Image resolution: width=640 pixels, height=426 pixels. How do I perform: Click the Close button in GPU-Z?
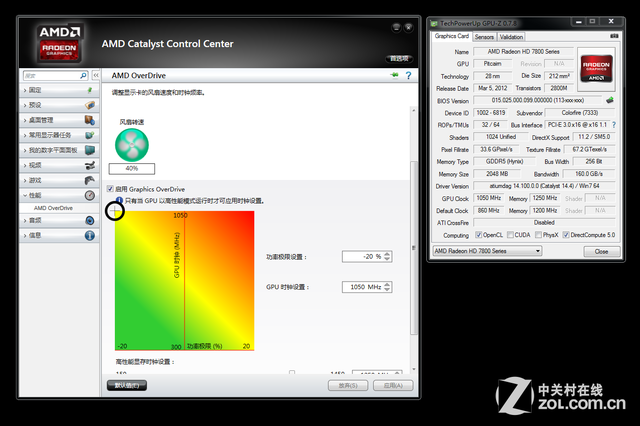click(x=600, y=251)
